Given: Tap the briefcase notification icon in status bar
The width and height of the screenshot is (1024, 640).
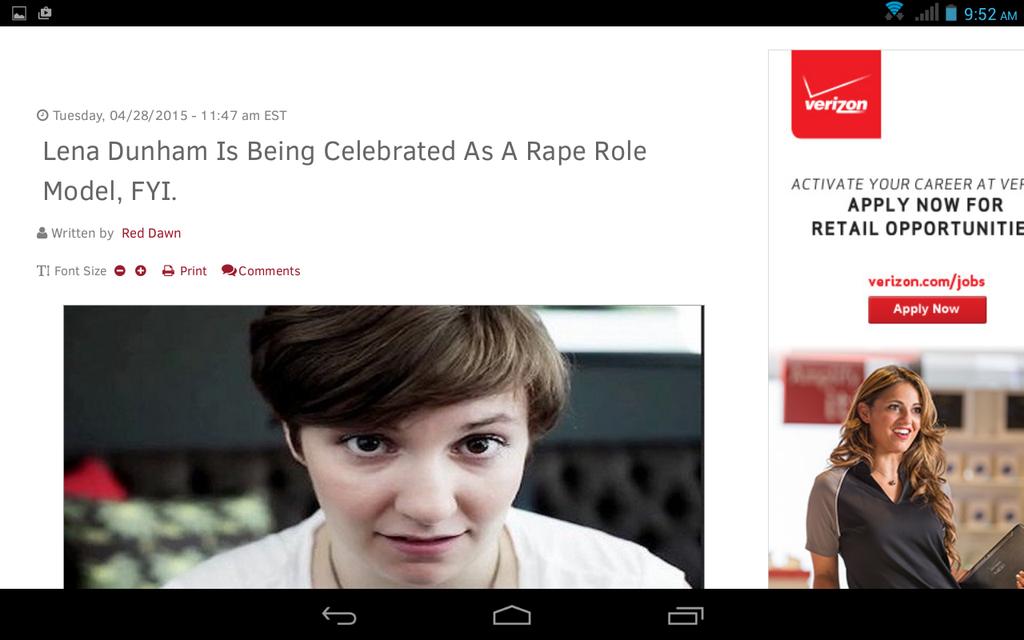Looking at the screenshot, I should (44, 13).
